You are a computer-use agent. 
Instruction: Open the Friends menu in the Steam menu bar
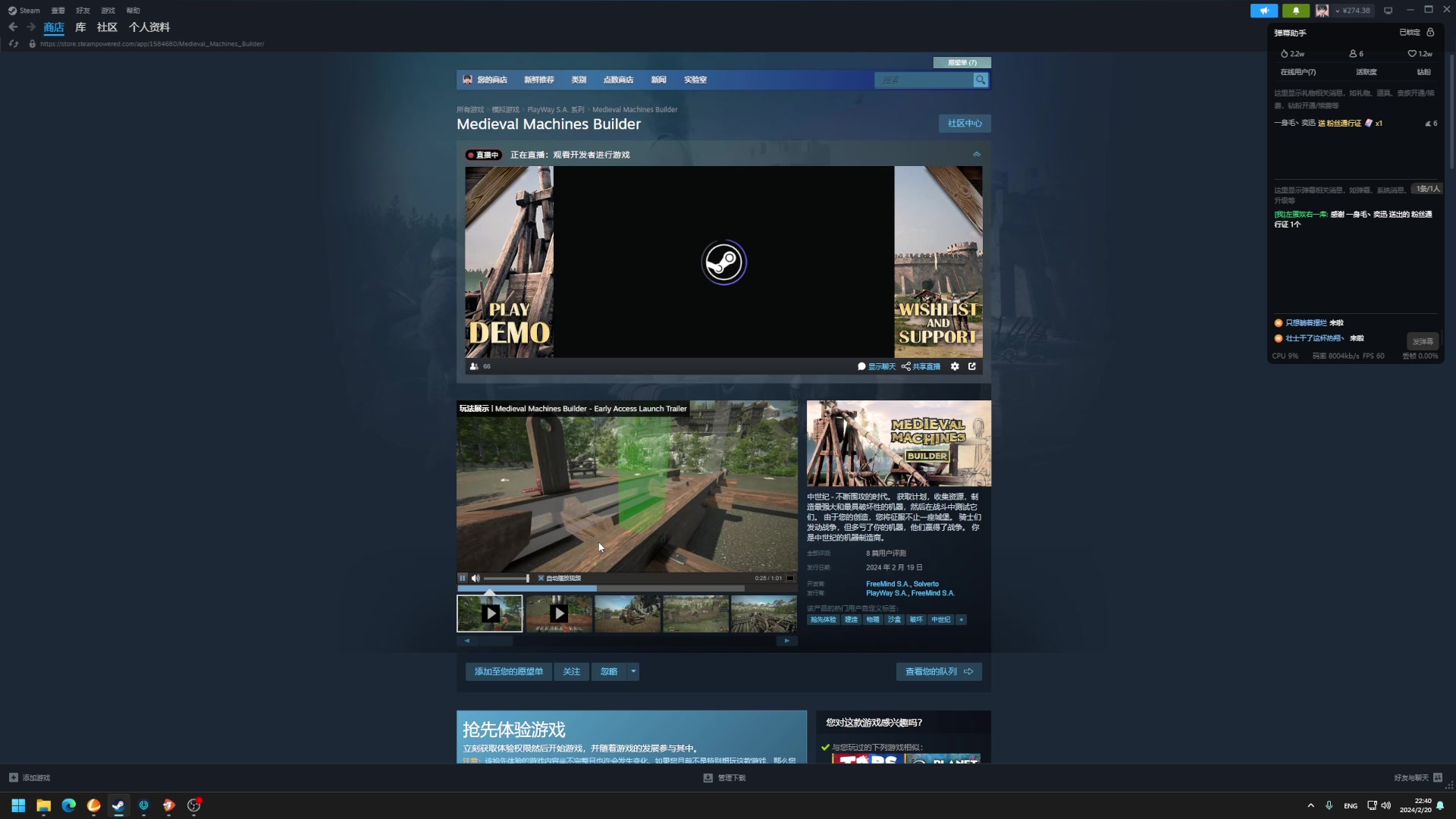click(83, 11)
